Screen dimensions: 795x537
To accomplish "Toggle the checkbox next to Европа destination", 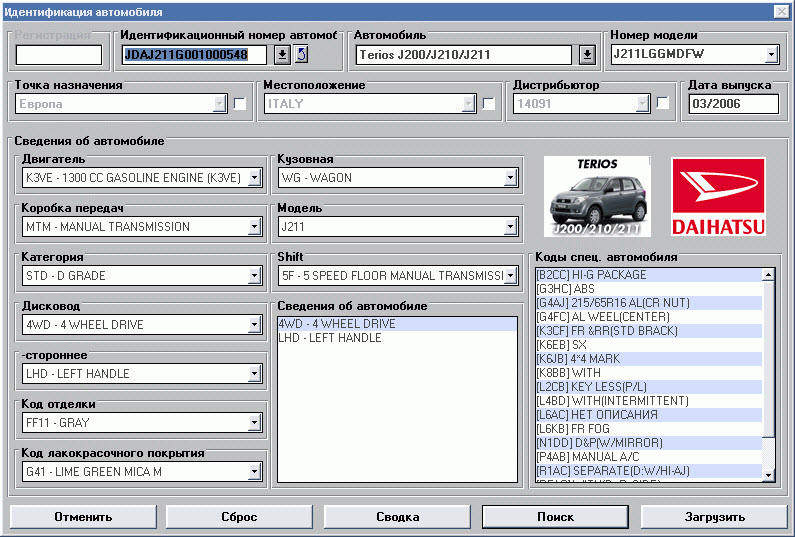I will pos(240,103).
